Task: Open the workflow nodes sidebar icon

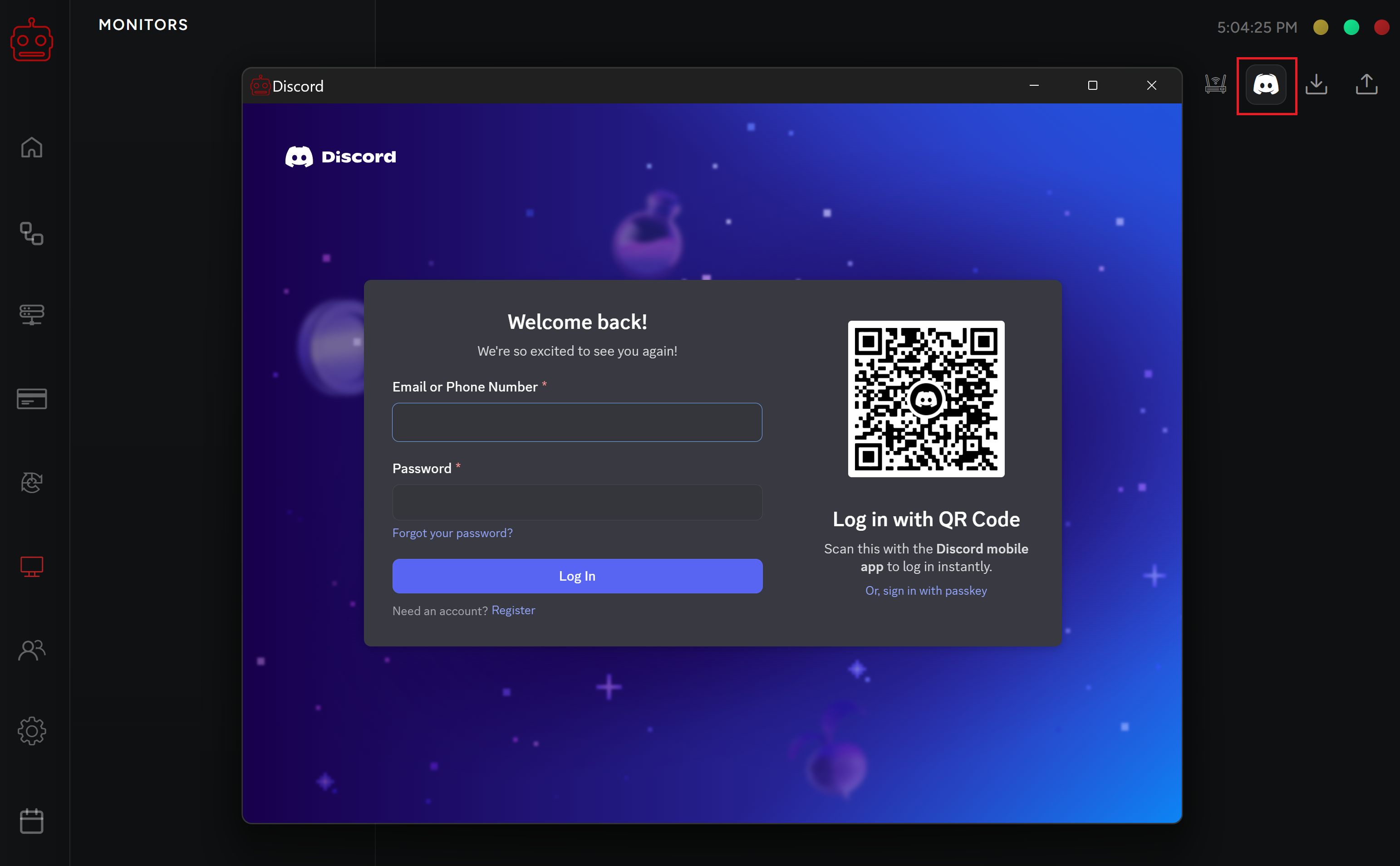Action: pos(31,233)
